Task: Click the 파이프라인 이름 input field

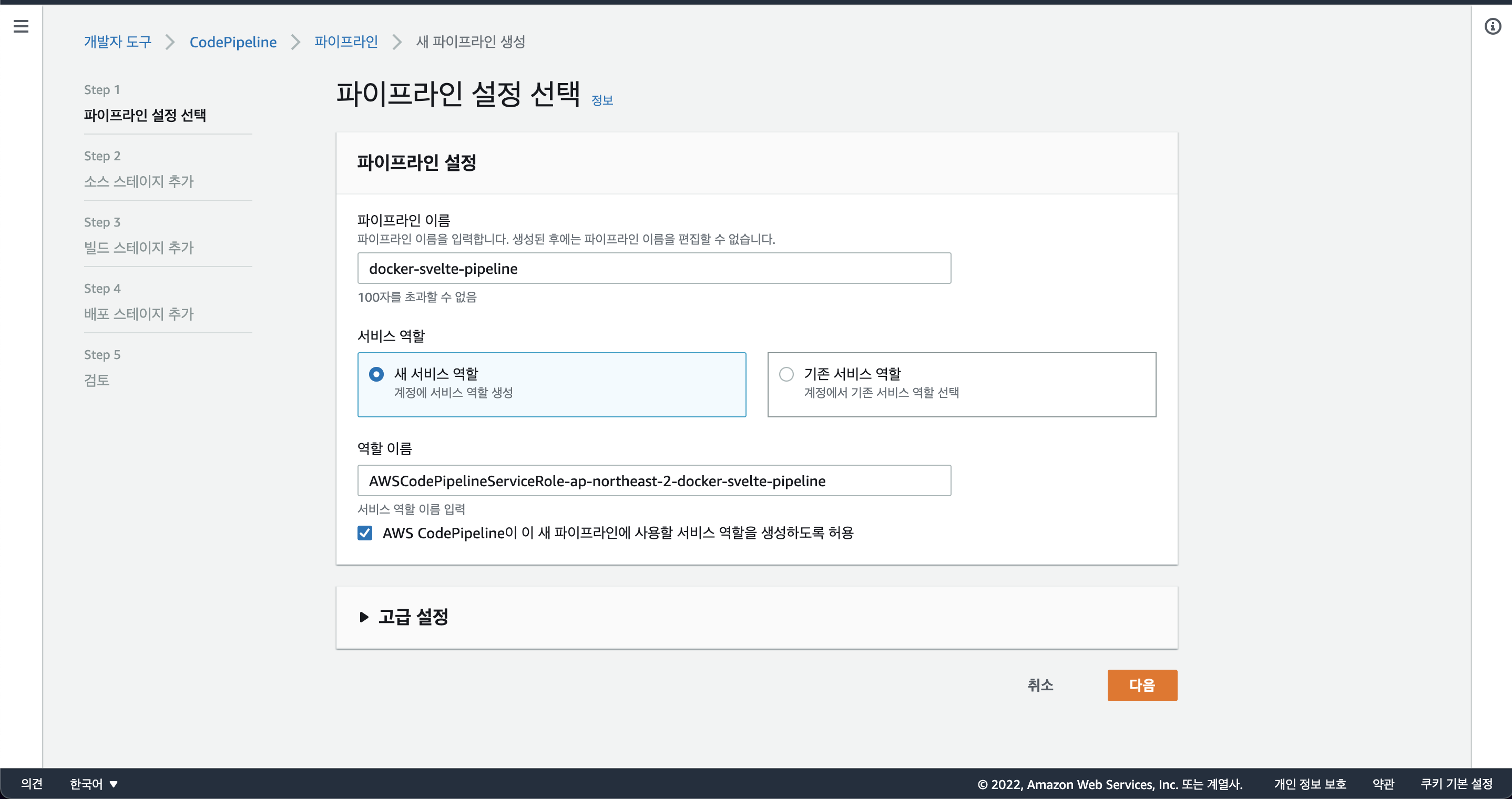Action: (654, 268)
